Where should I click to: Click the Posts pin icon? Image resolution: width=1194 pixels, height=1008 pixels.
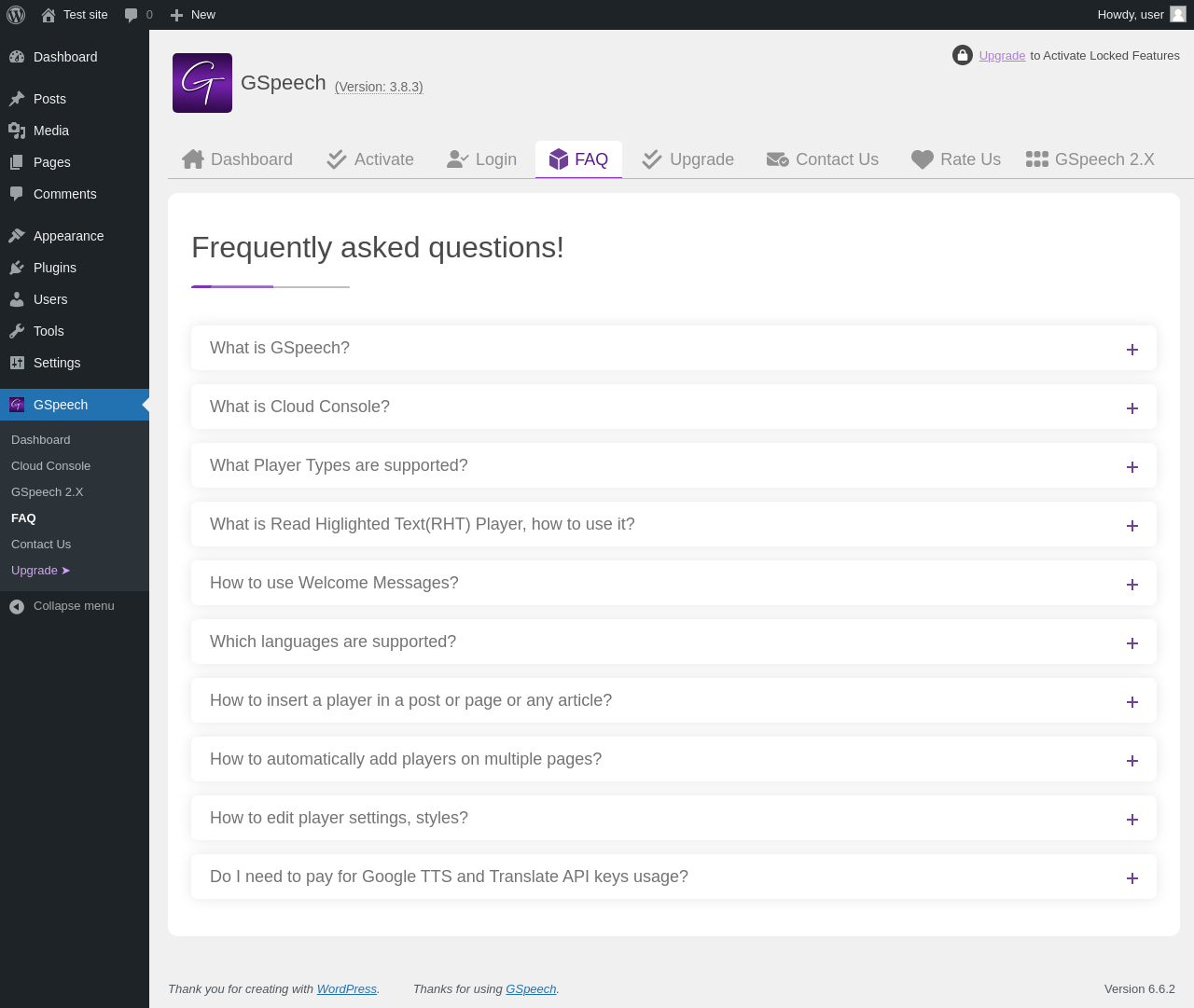17,99
